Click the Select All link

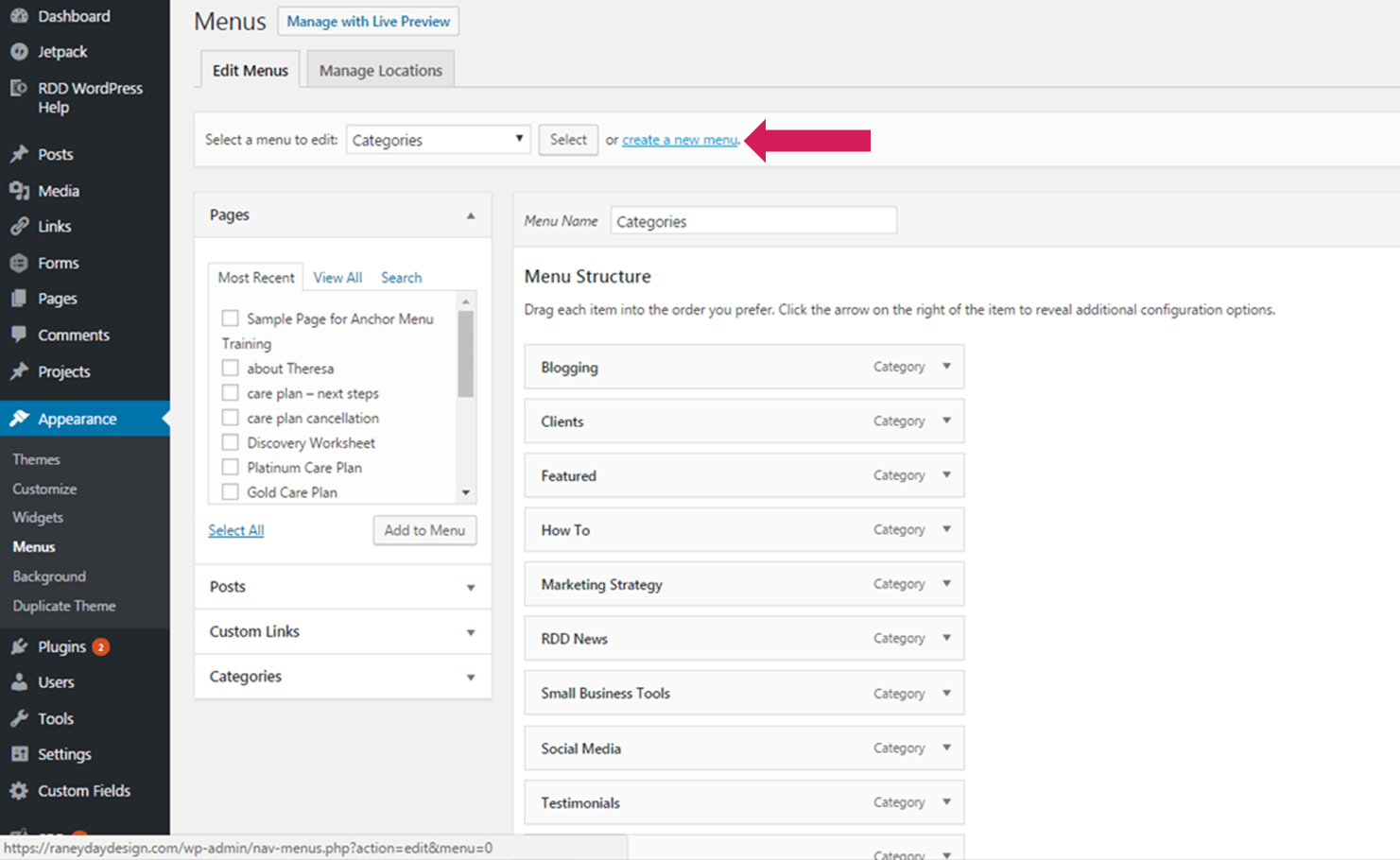[236, 530]
